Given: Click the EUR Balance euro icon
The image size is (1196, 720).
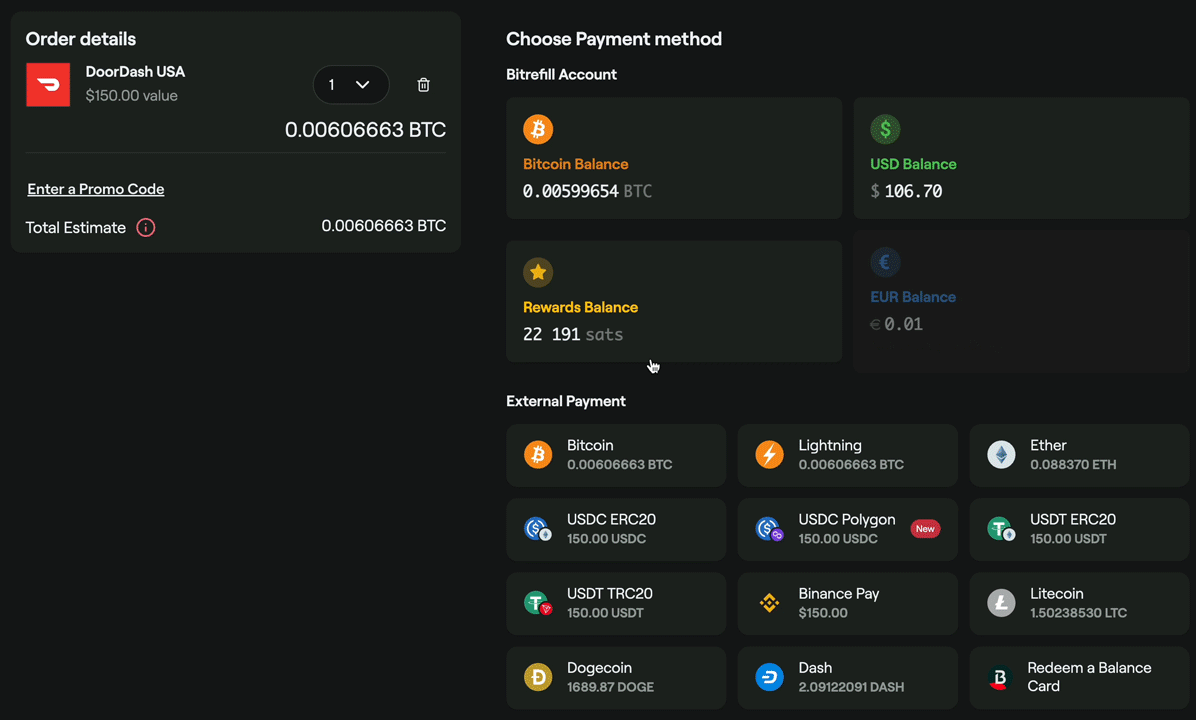Looking at the screenshot, I should (x=885, y=263).
